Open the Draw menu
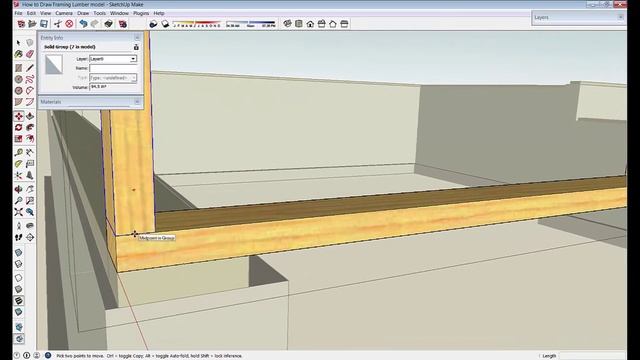 (83, 13)
